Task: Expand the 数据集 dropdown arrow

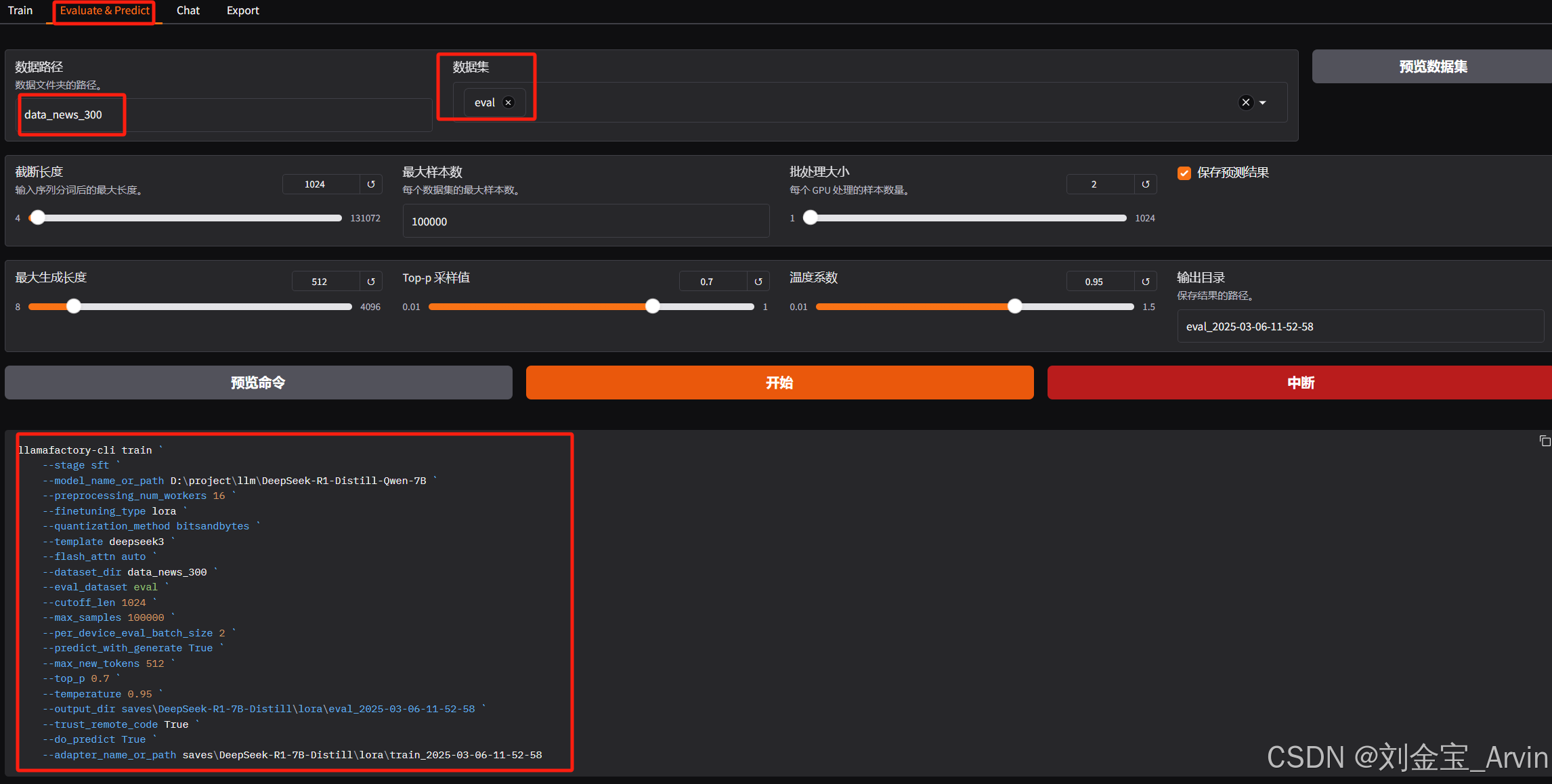Action: coord(1263,102)
